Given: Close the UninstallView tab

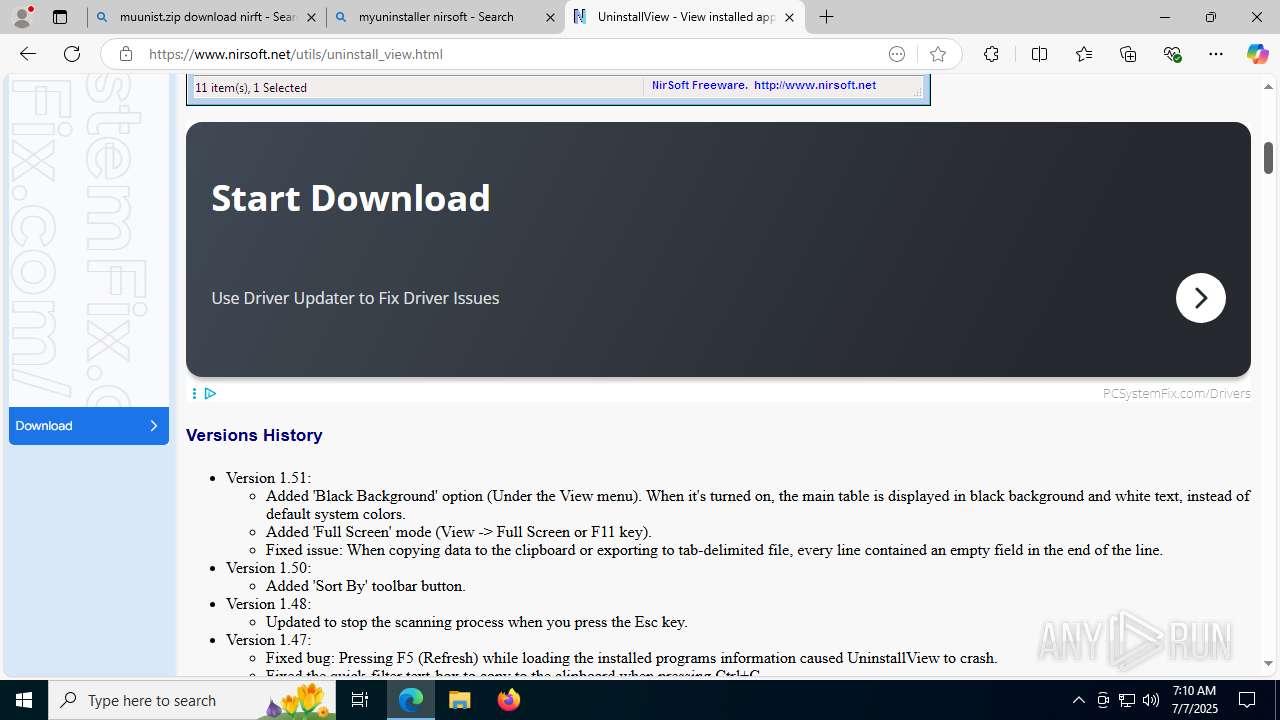Looking at the screenshot, I should point(789,17).
